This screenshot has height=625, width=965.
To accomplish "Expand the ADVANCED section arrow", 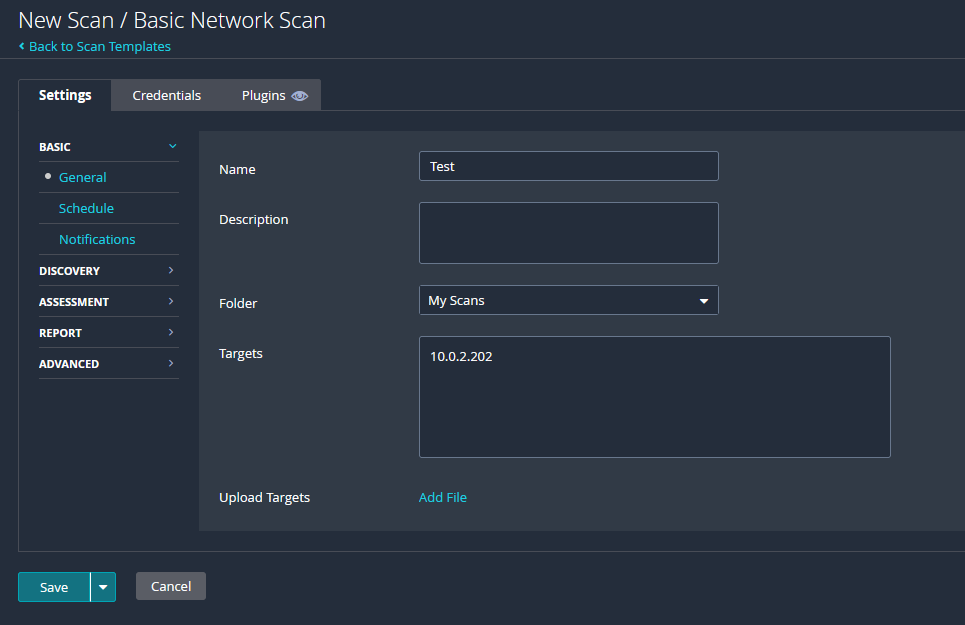I will click(x=171, y=364).
